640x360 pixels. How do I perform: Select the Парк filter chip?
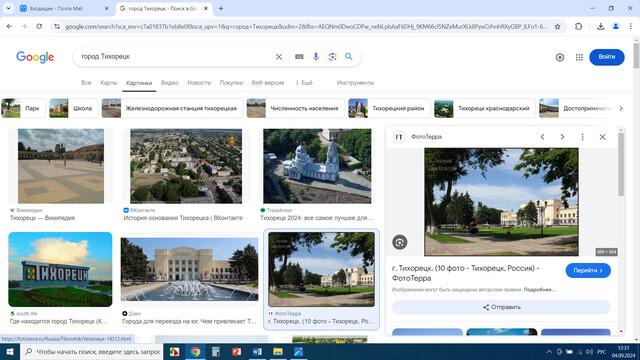click(x=23, y=108)
